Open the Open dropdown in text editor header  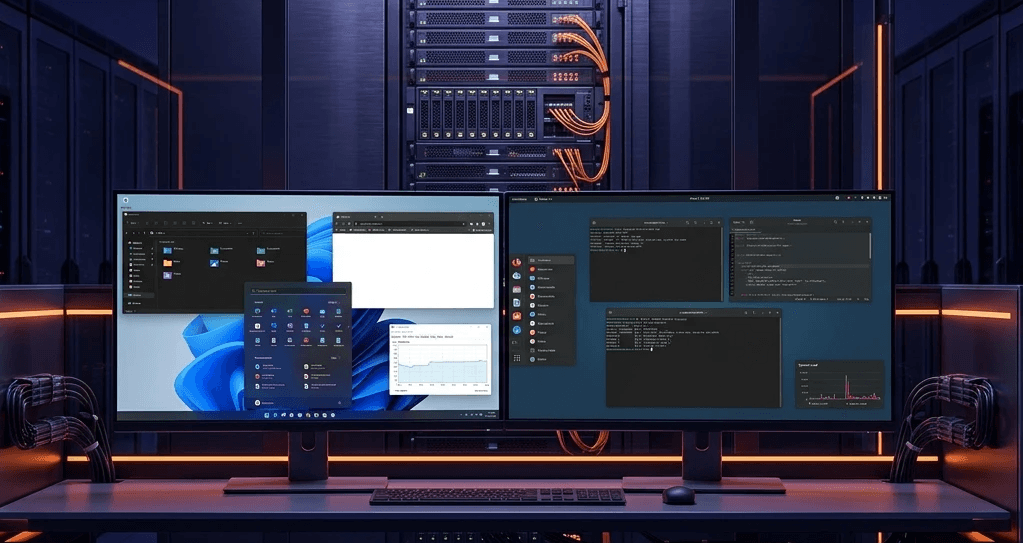pyautogui.click(x=739, y=222)
